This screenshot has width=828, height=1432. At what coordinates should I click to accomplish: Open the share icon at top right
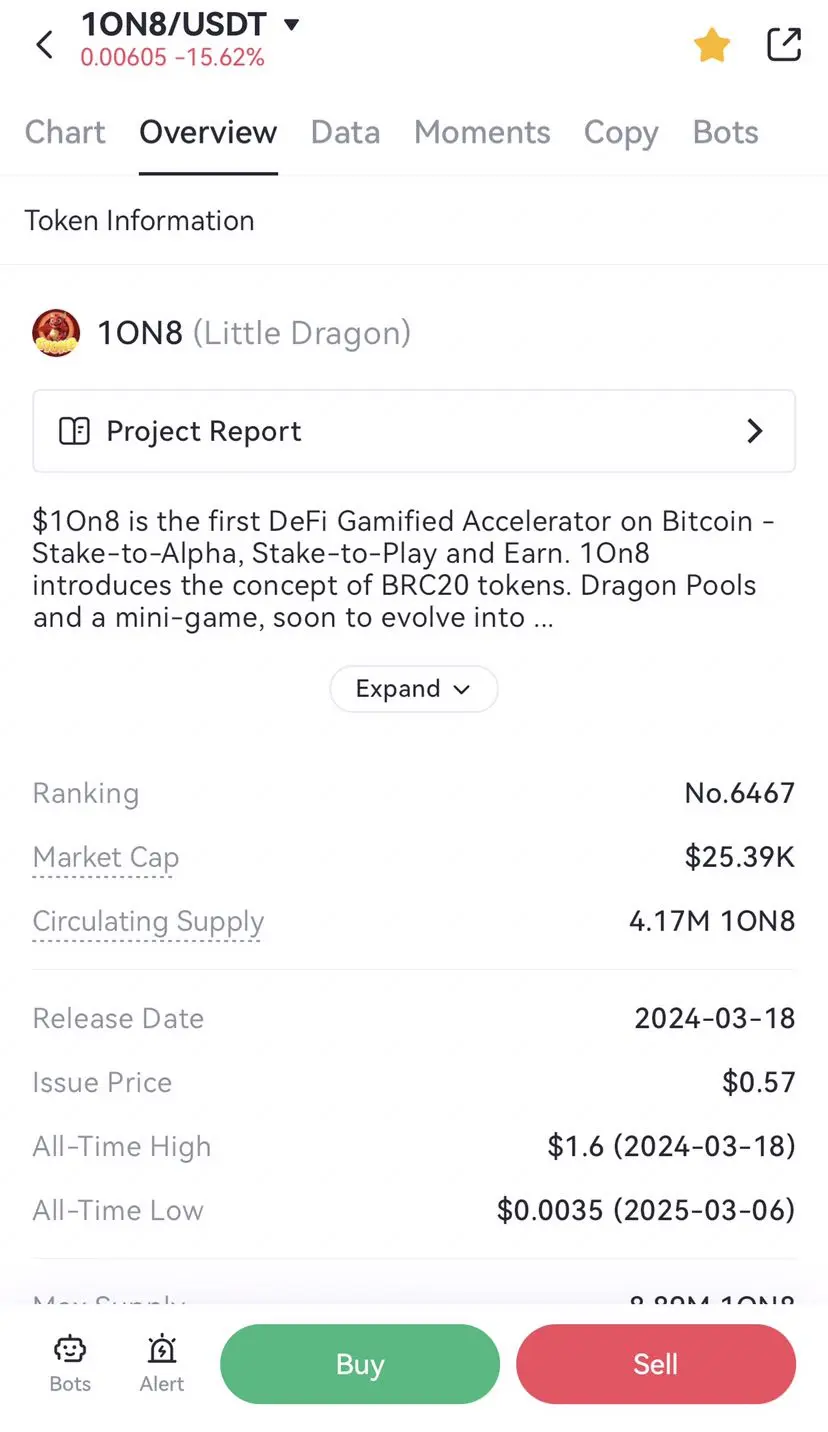(784, 44)
